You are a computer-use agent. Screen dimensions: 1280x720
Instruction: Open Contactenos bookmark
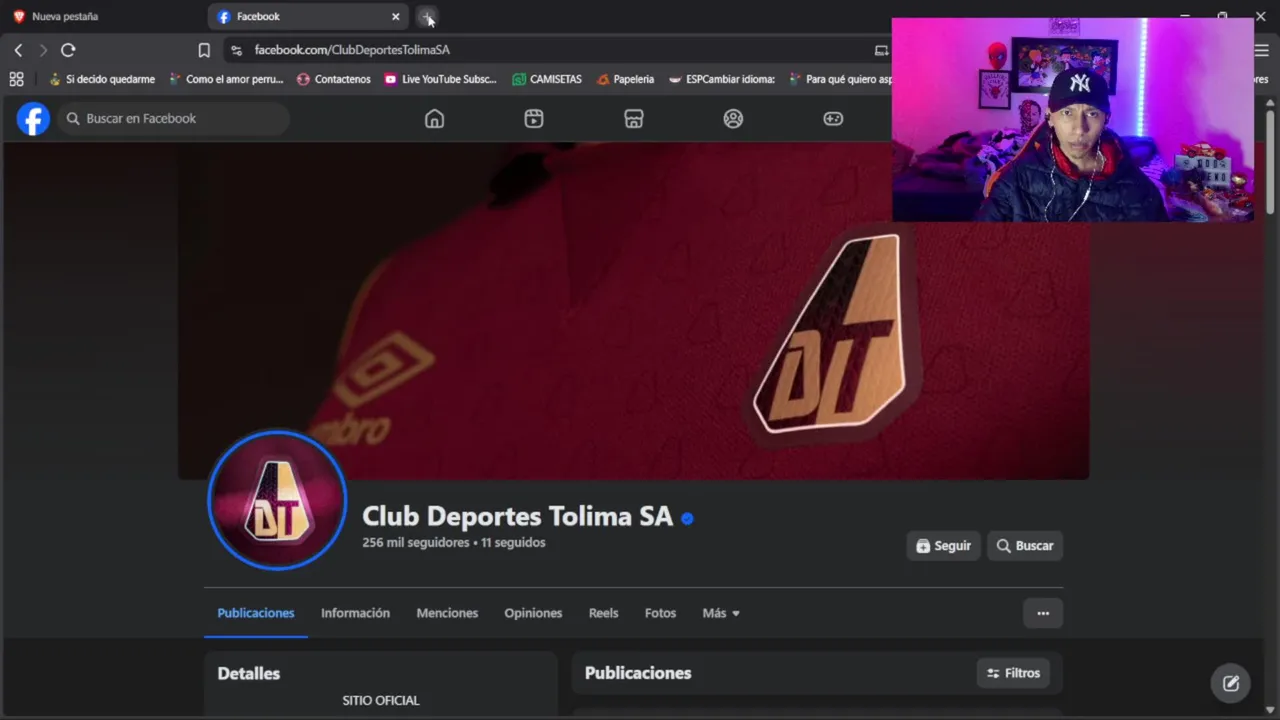coord(334,79)
